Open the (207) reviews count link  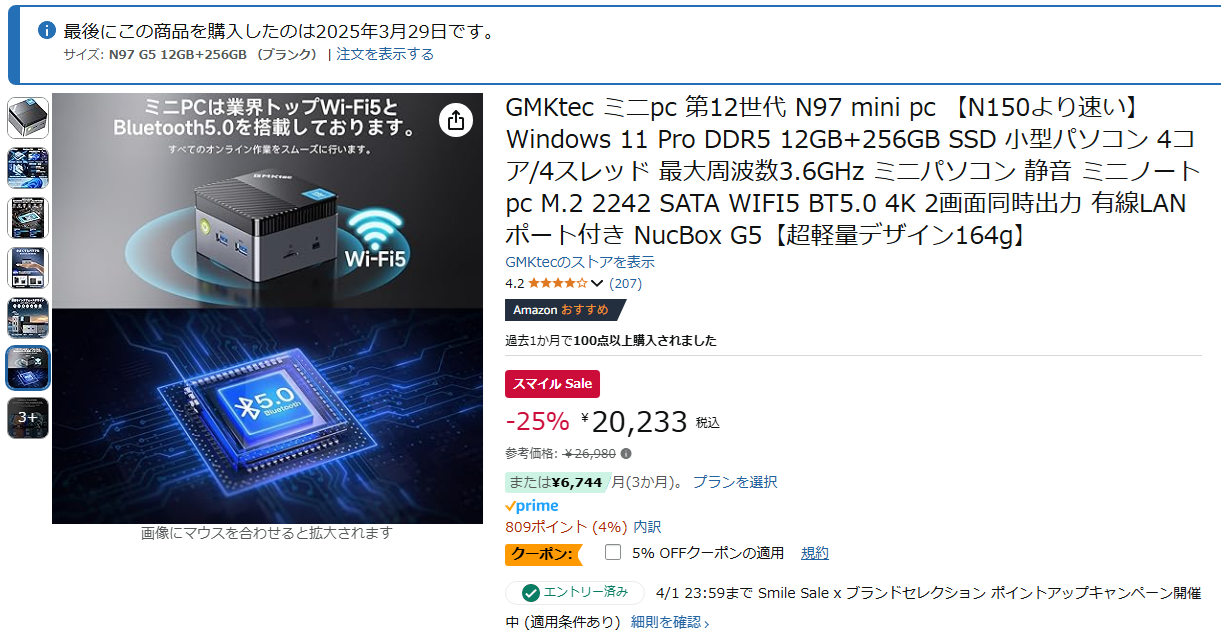[x=626, y=284]
